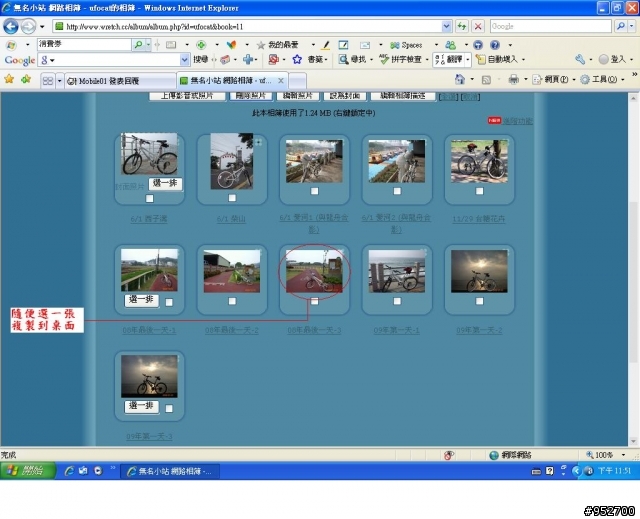Refresh the page with the green arrows icon
The height and width of the screenshot is (519, 640).
[x=462, y=27]
